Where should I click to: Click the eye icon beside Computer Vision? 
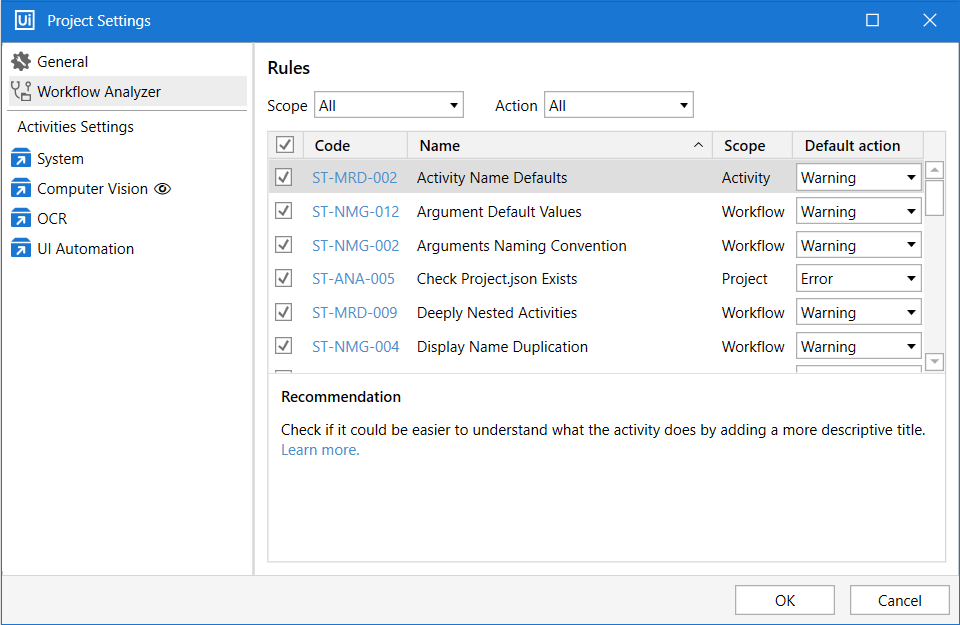(x=163, y=189)
